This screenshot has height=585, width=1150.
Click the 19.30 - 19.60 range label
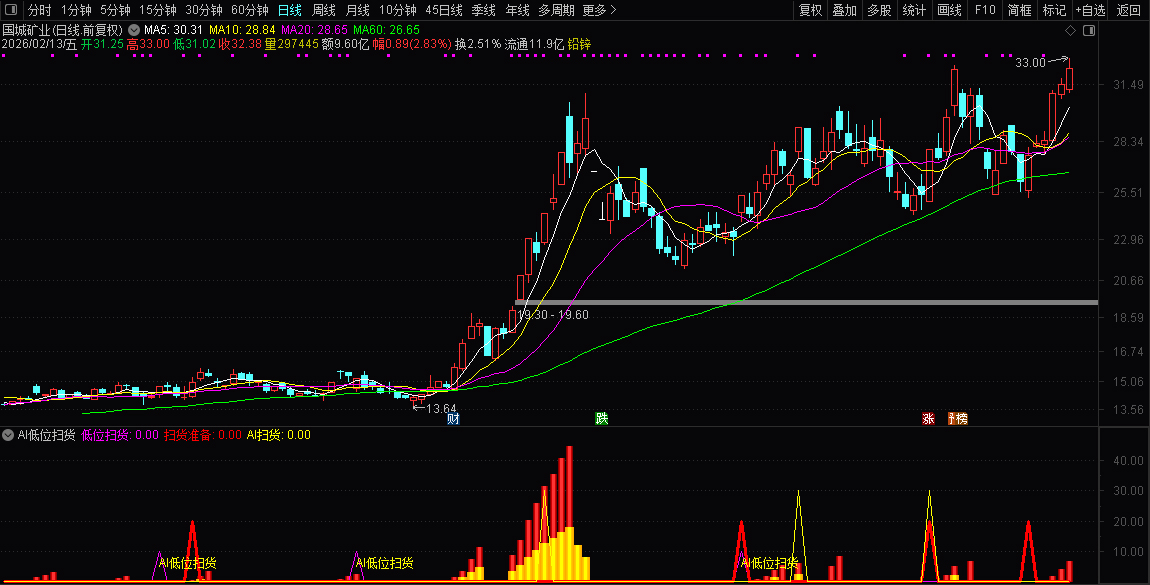553,314
